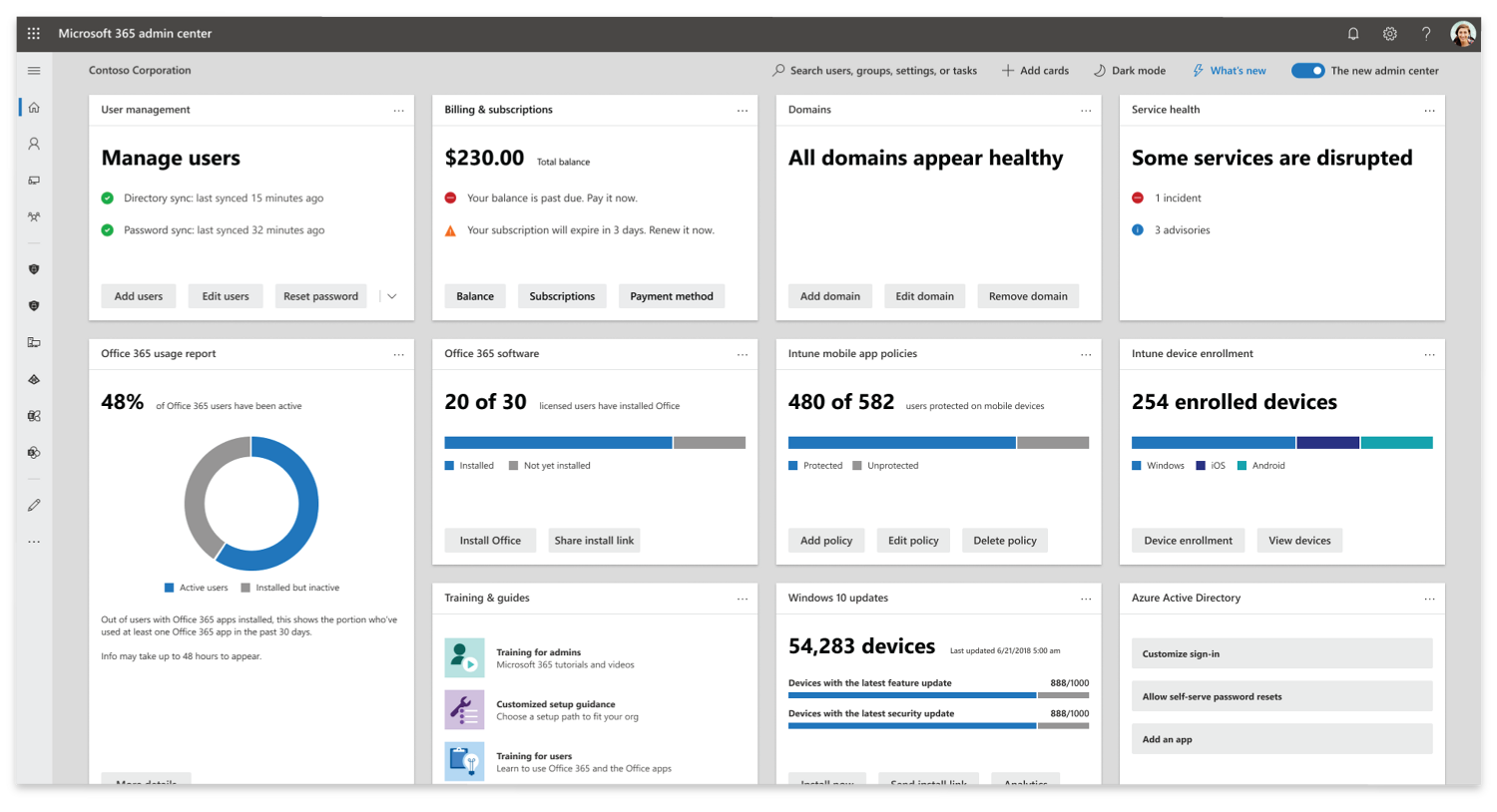The height and width of the screenshot is (812, 1497).
Task: Open the User management card options menu
Action: pos(398,110)
